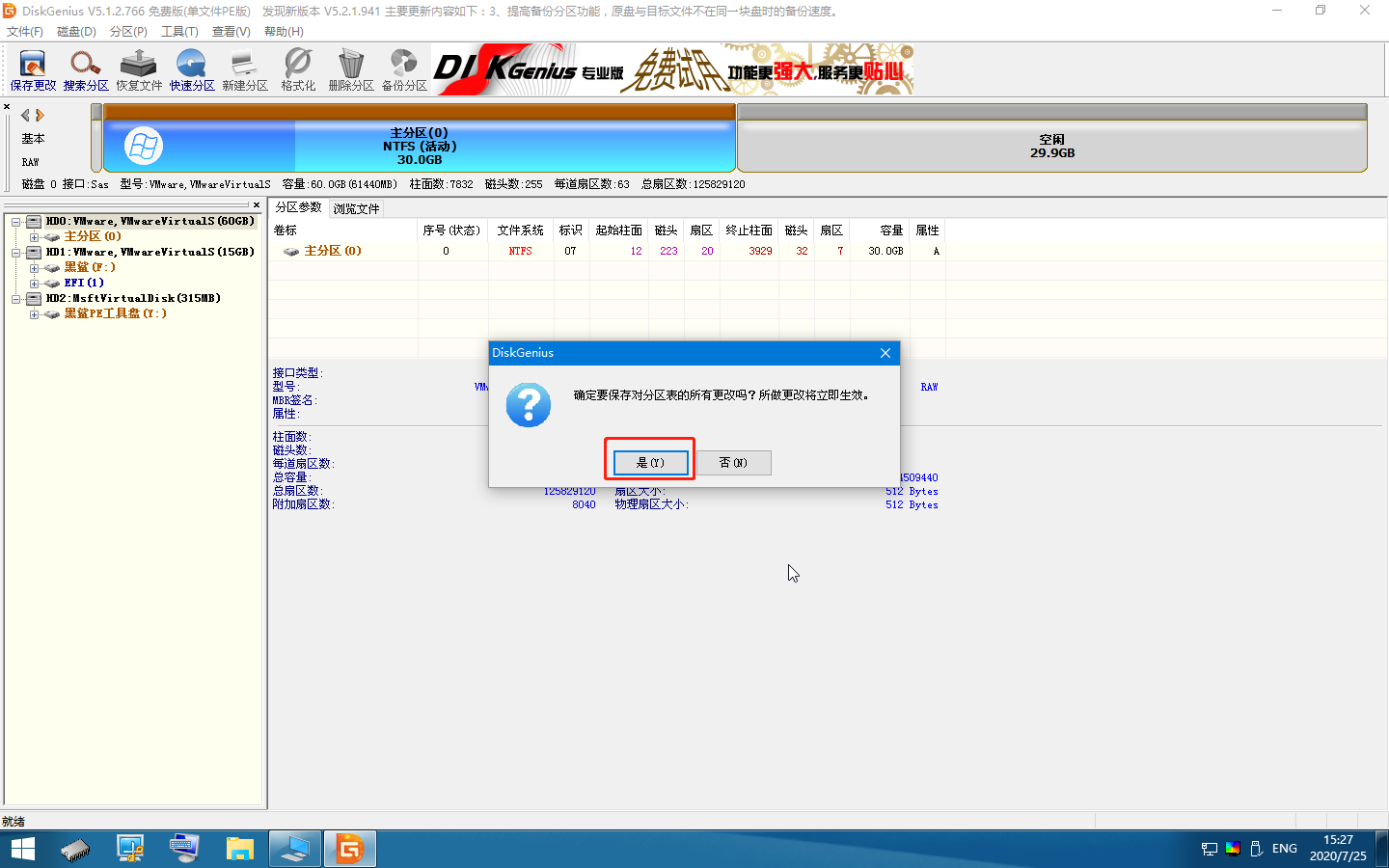Select 黑鲨PE工具盘(Y:) in tree
1389x868 pixels.
[115, 313]
